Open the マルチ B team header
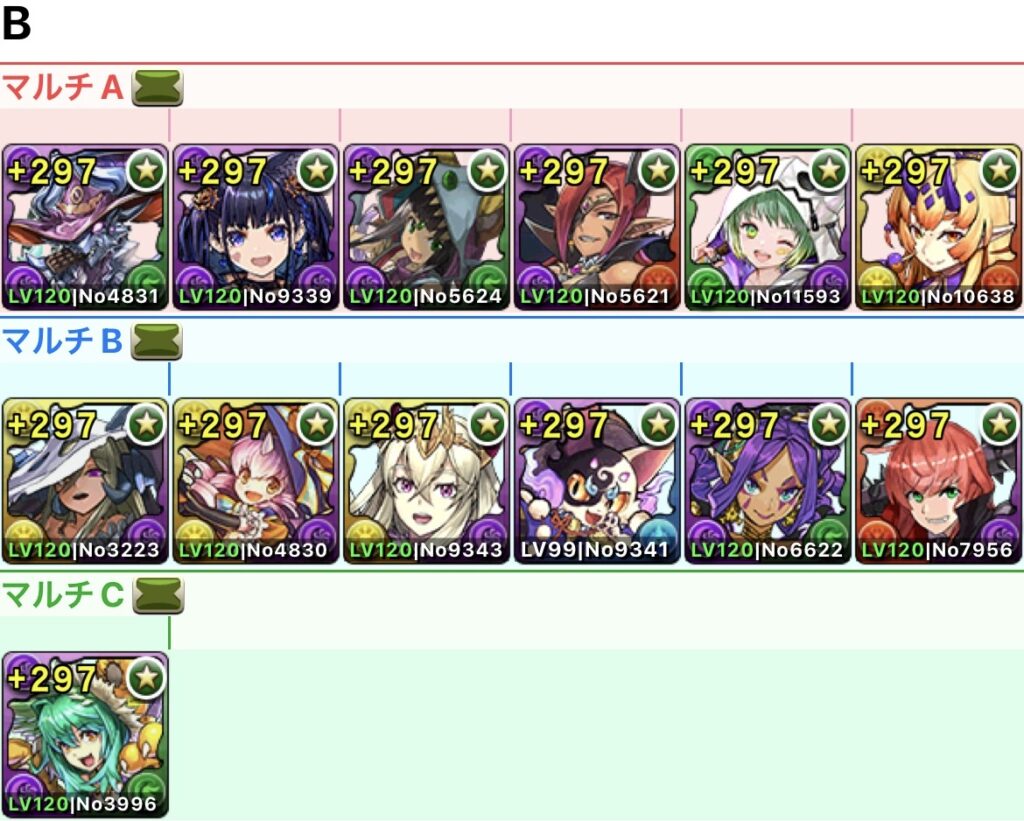 click(x=63, y=341)
